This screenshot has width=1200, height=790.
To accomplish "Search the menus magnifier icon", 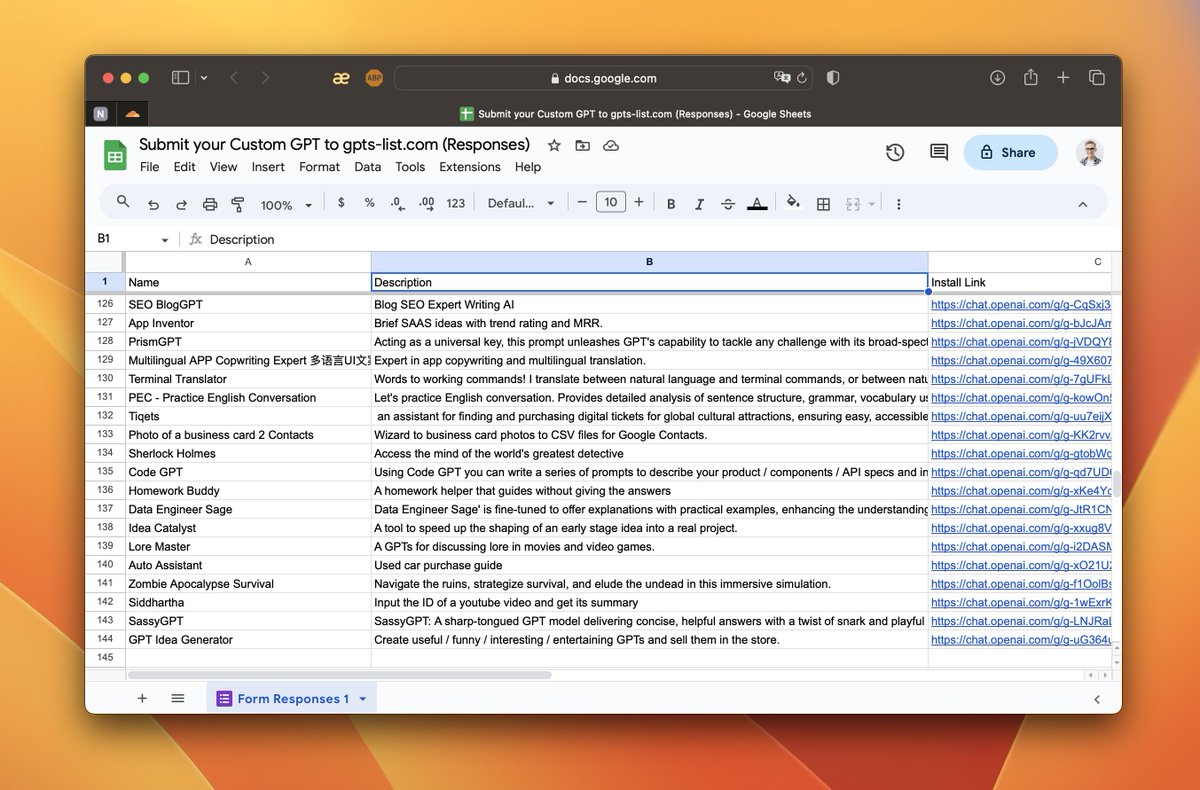I will 123,202.
